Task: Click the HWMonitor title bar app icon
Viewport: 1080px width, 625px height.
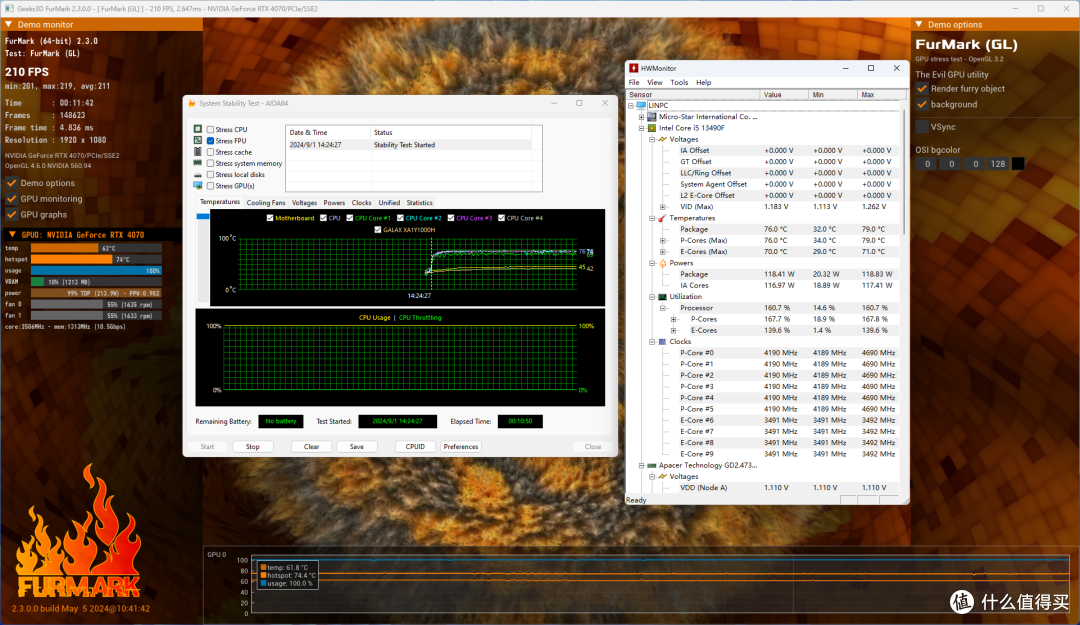Action: pos(634,68)
